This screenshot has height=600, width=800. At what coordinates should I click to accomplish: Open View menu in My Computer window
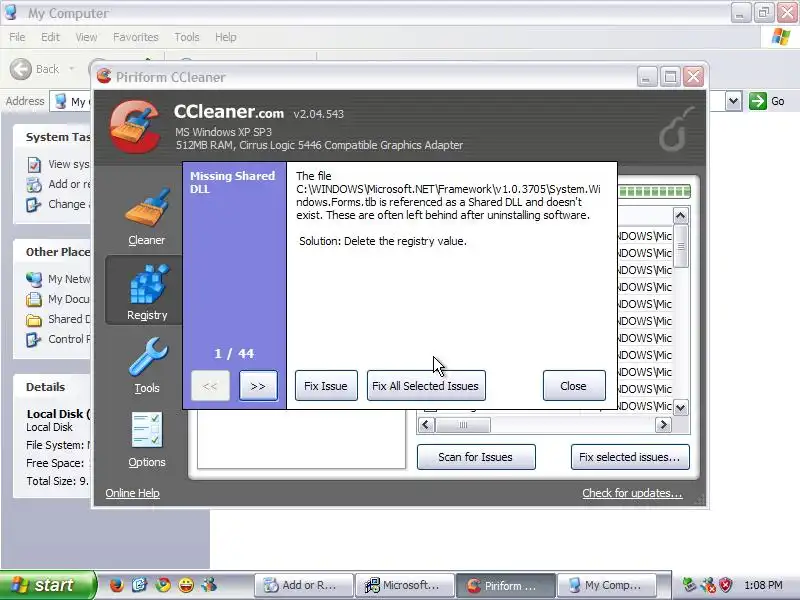[86, 37]
